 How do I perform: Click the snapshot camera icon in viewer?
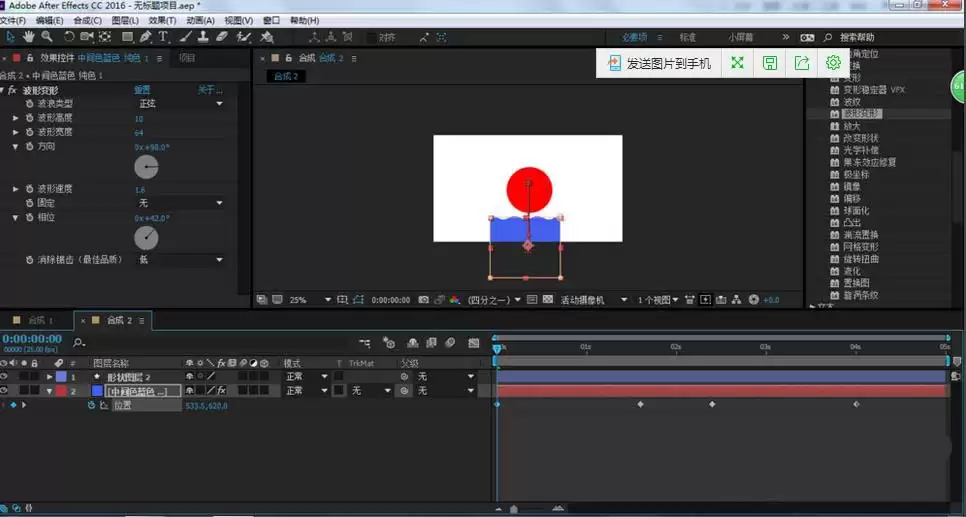click(x=423, y=300)
